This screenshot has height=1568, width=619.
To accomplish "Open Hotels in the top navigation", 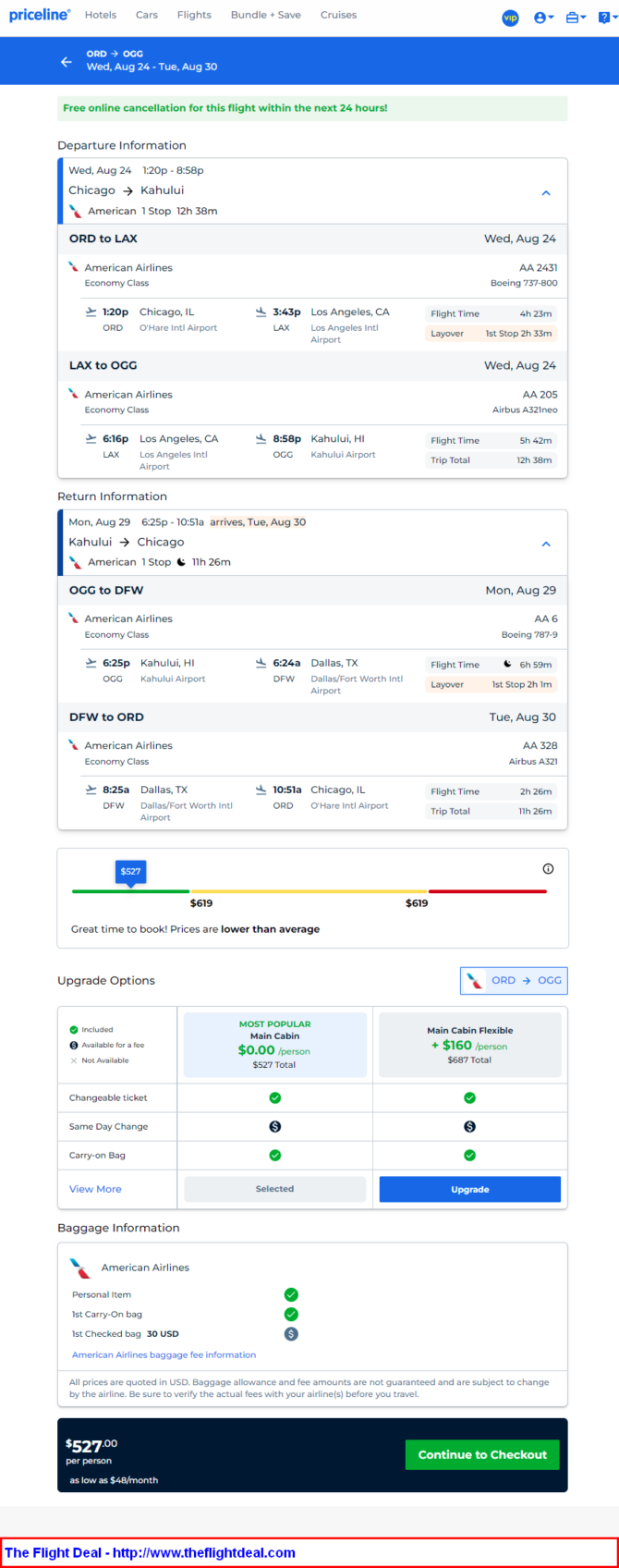I will (x=101, y=15).
